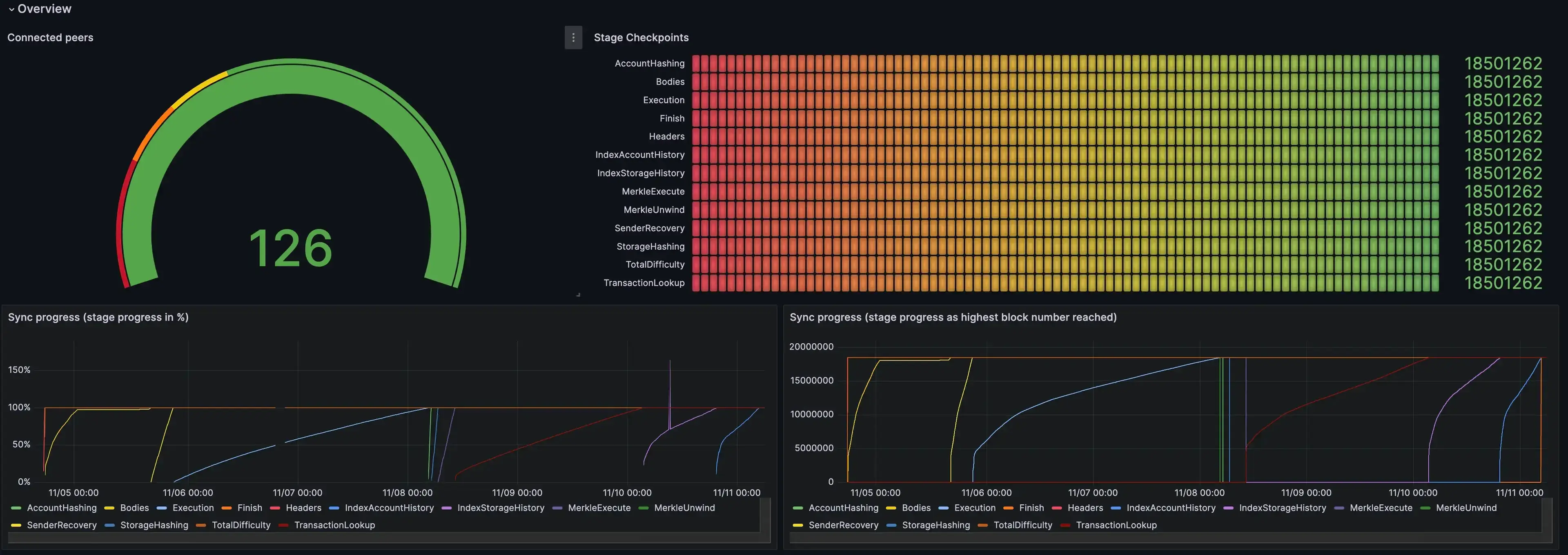Click the 126 connected peers gauge value
This screenshot has width=1568, height=555.
click(x=291, y=248)
